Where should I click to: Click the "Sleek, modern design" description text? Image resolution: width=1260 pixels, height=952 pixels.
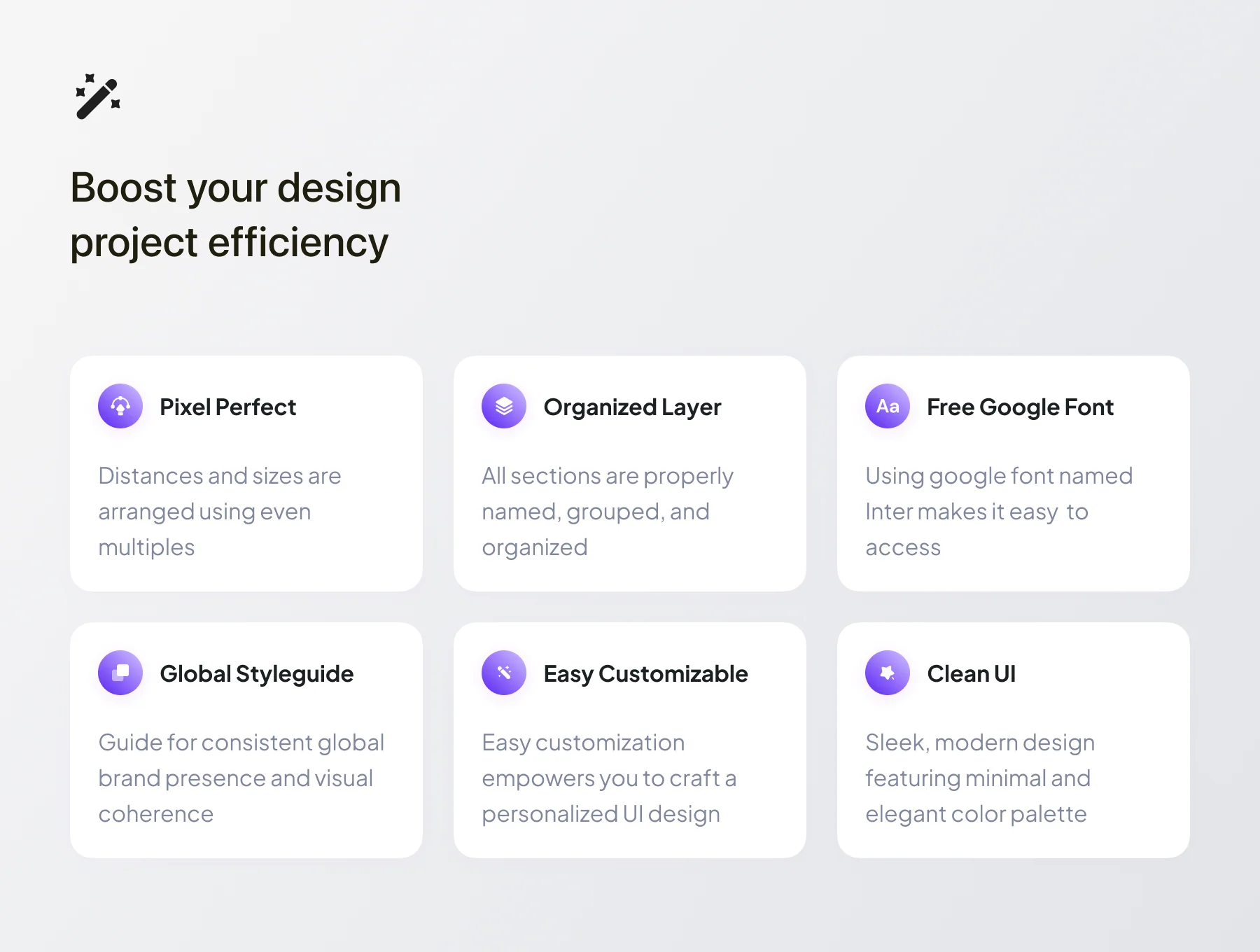[980, 778]
